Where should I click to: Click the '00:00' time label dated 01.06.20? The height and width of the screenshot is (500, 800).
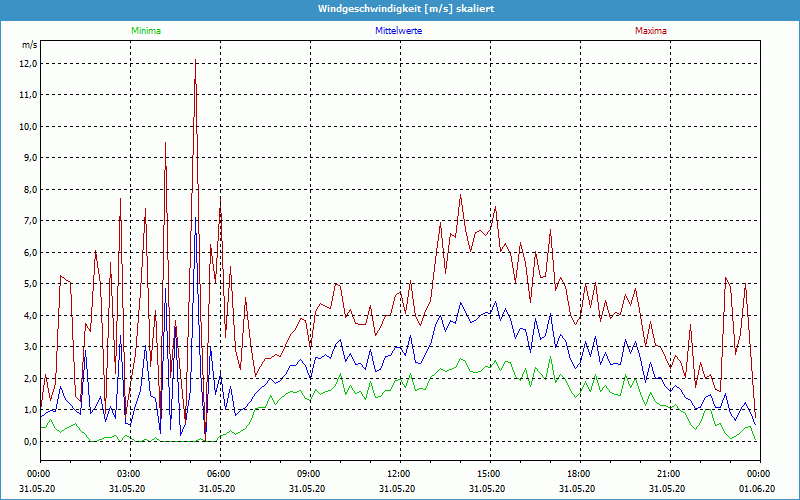click(759, 474)
